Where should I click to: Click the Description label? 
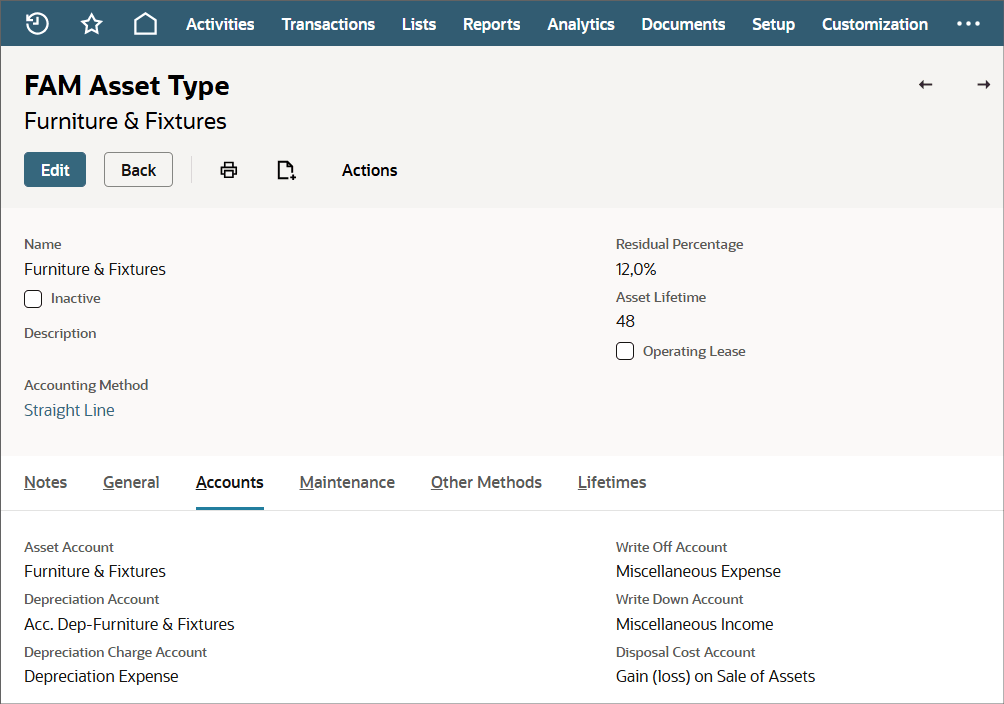pyautogui.click(x=60, y=333)
